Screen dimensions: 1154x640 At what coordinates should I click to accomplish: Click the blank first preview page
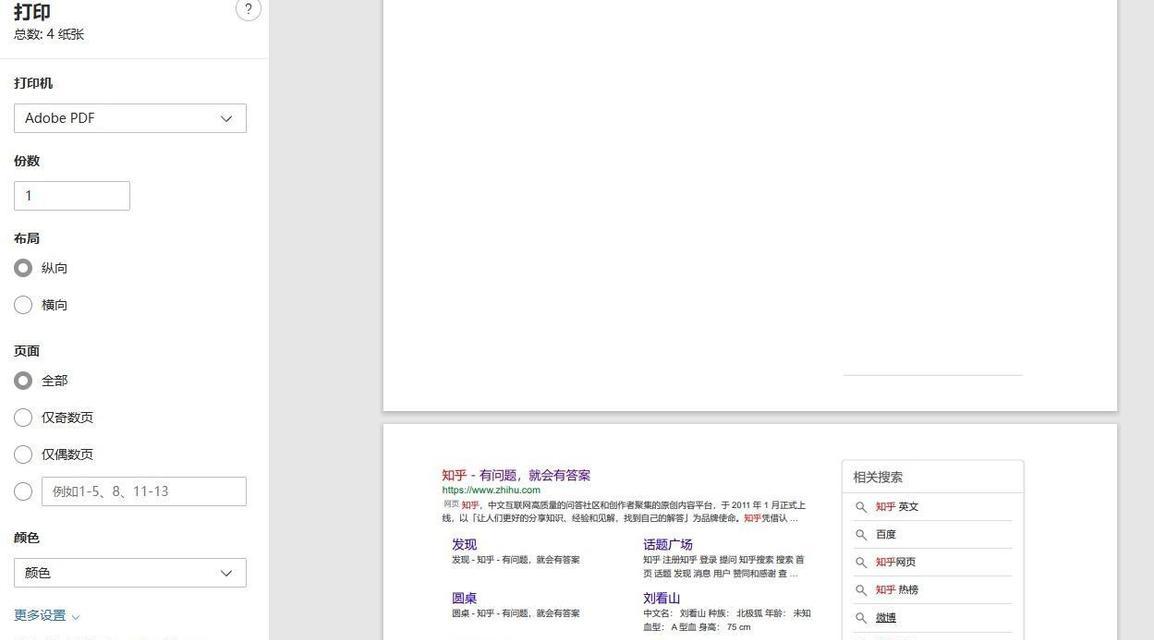point(750,205)
